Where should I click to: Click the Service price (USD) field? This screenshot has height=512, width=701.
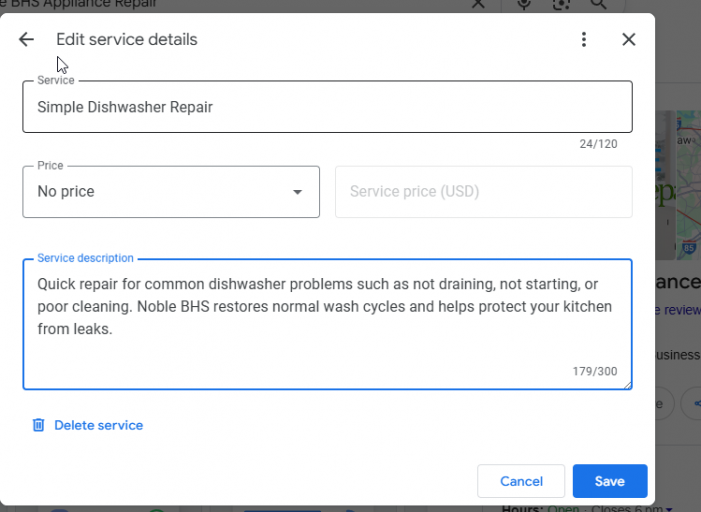tap(483, 192)
